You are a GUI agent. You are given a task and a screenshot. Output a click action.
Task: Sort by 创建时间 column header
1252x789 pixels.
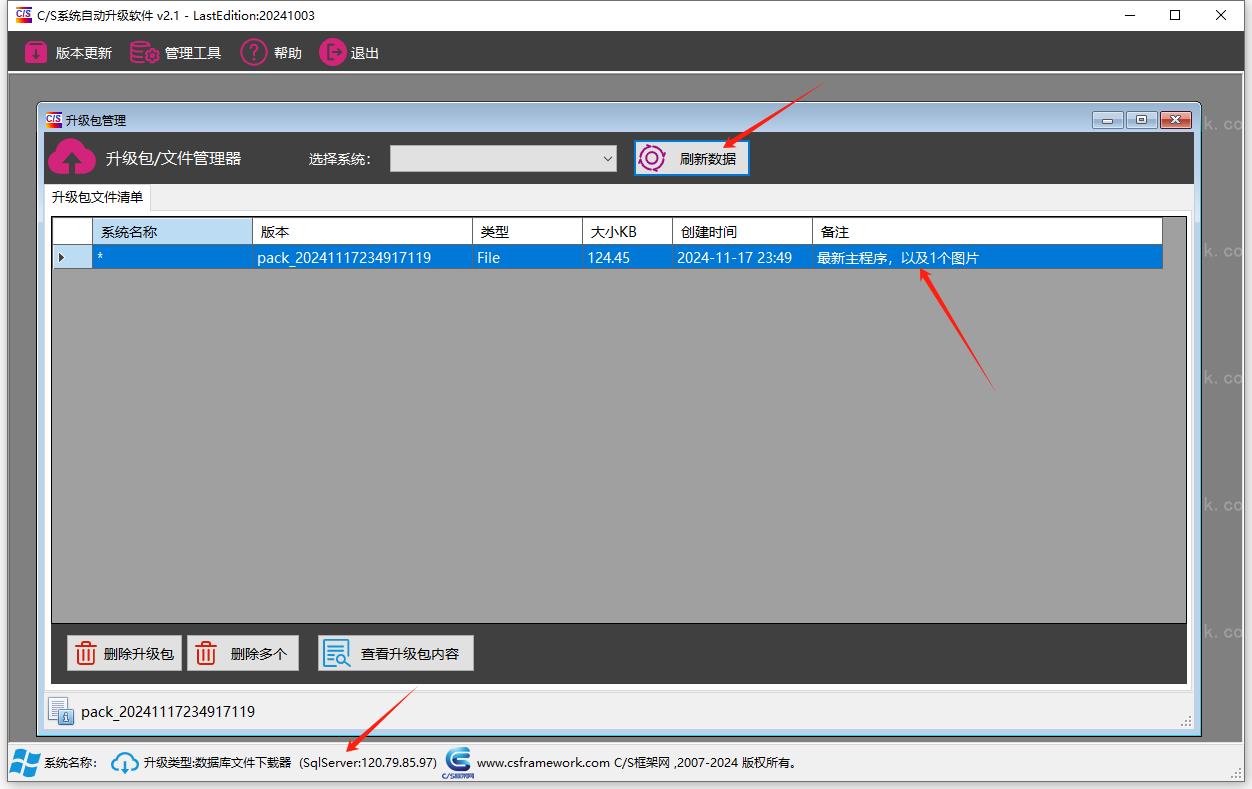coord(741,232)
